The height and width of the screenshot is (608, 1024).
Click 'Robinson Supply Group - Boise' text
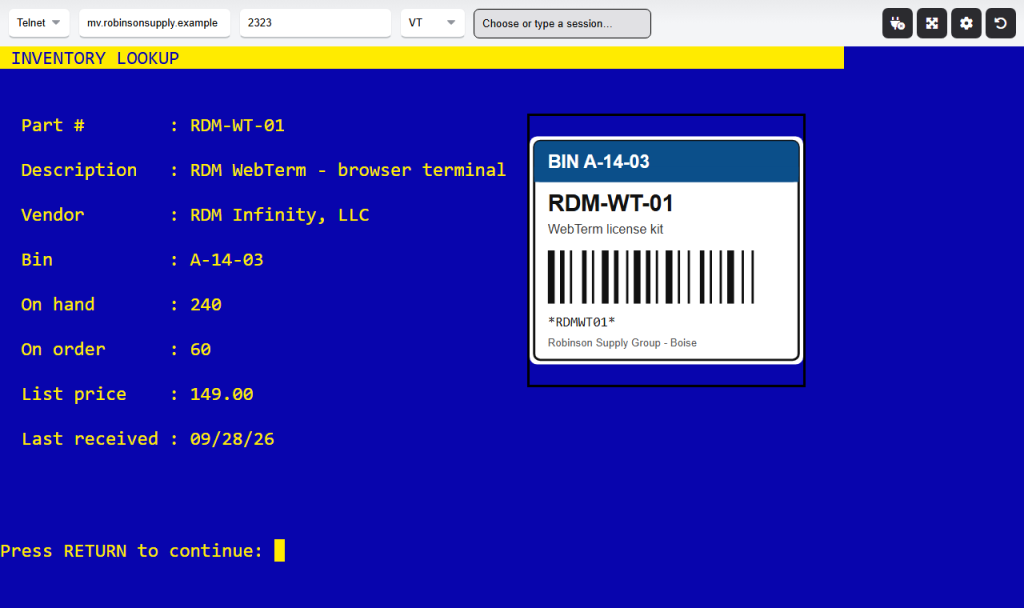pyautogui.click(x=622, y=343)
